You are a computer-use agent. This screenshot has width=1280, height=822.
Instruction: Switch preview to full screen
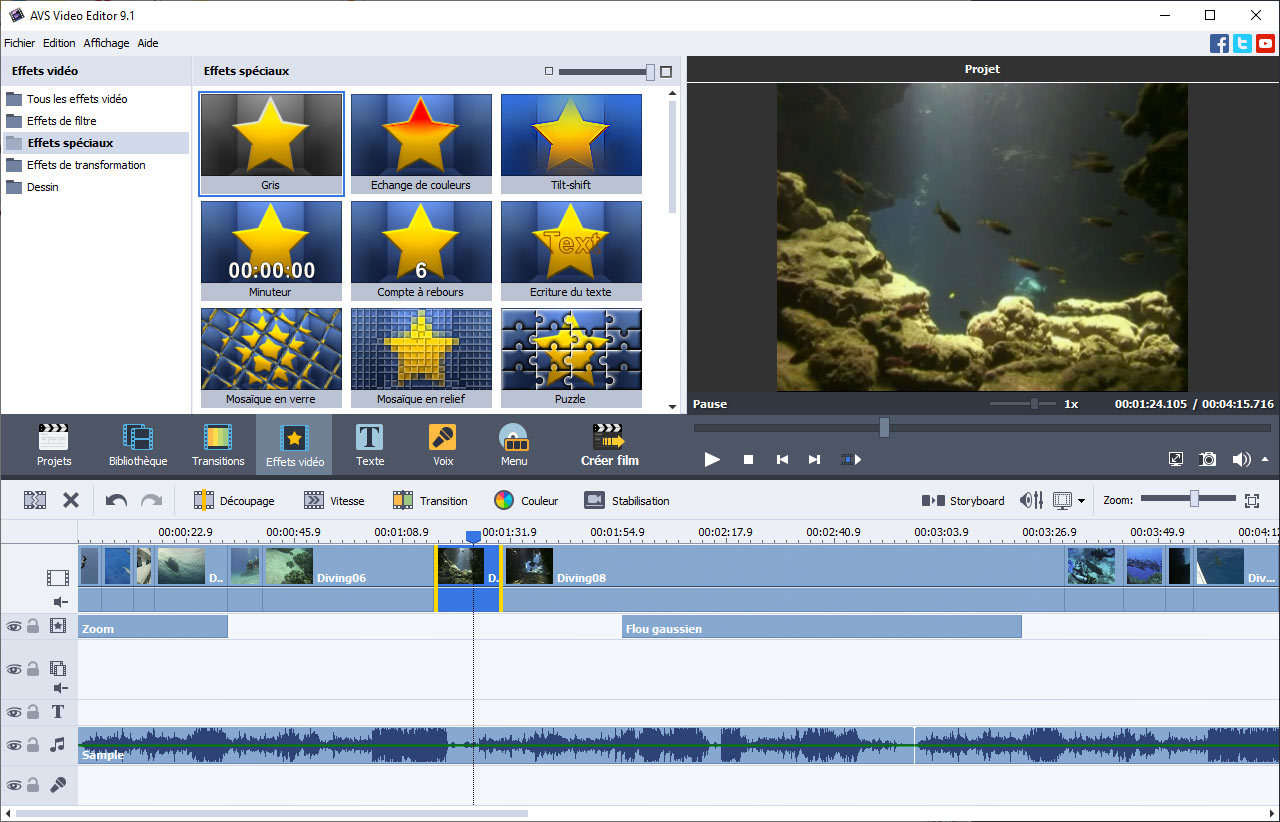pos(1176,459)
